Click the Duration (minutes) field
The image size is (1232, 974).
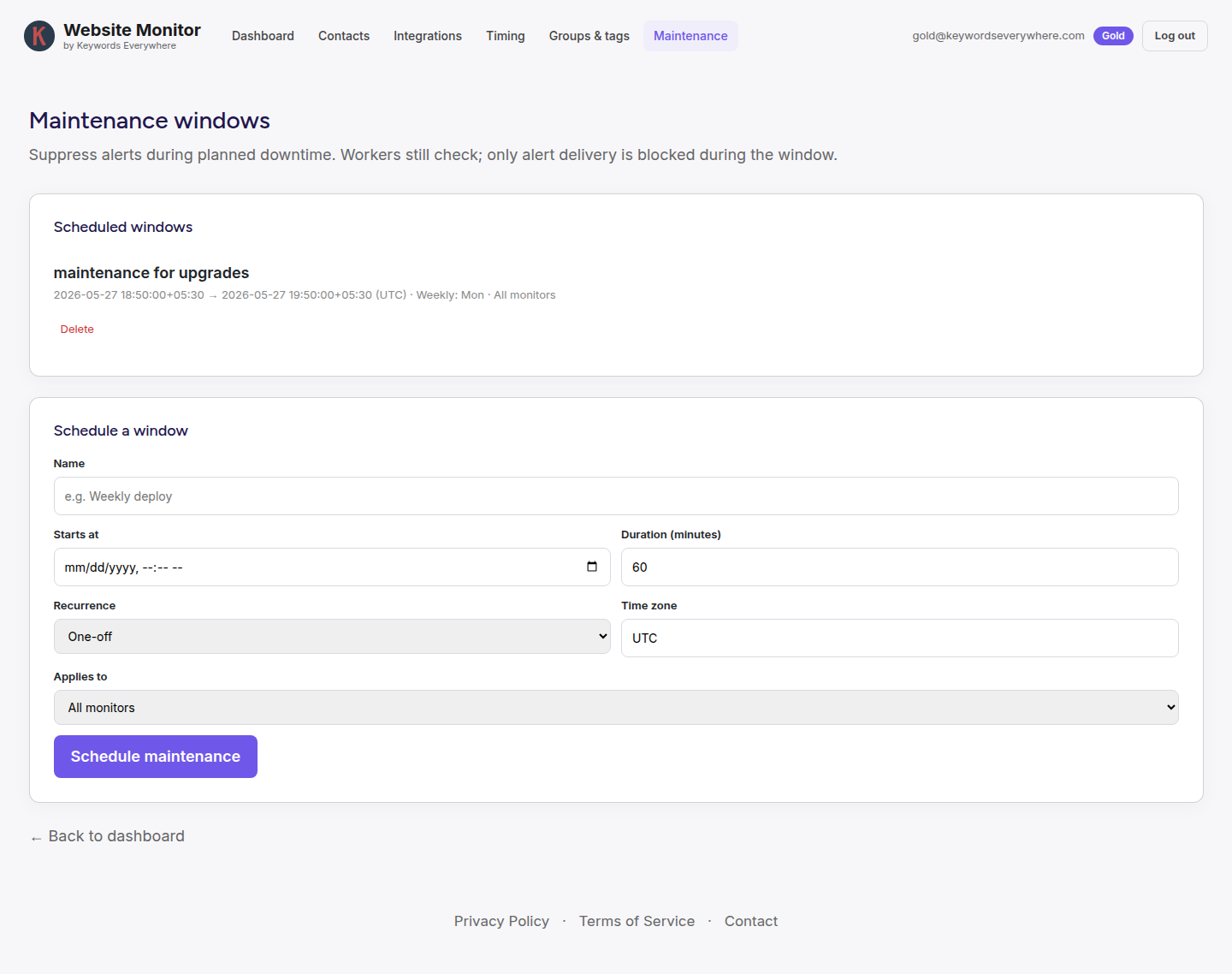coord(900,567)
